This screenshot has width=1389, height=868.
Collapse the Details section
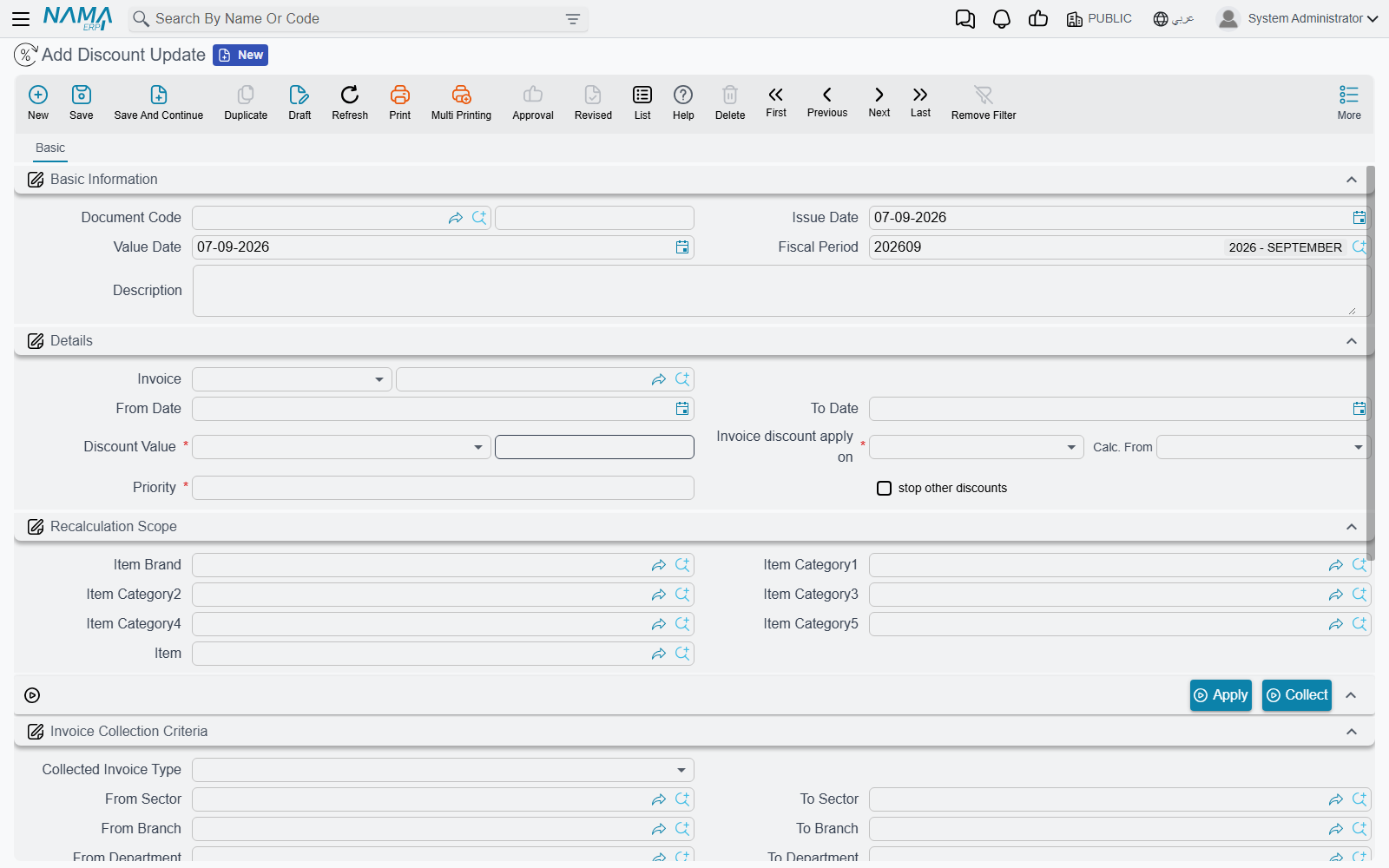pyautogui.click(x=1352, y=341)
